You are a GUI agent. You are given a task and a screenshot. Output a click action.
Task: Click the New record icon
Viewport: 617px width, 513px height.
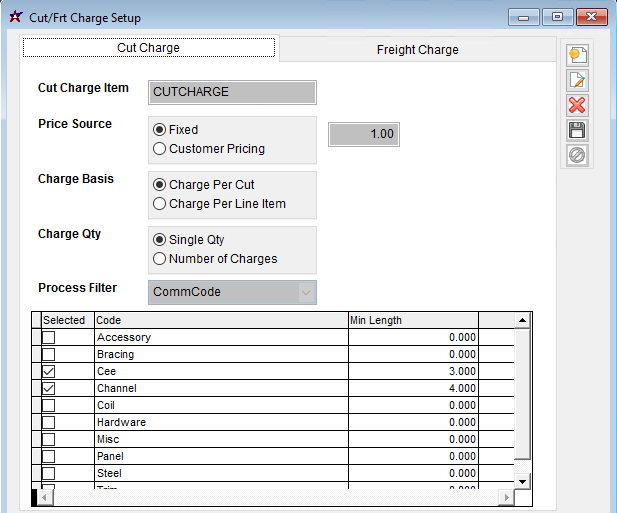coord(577,55)
